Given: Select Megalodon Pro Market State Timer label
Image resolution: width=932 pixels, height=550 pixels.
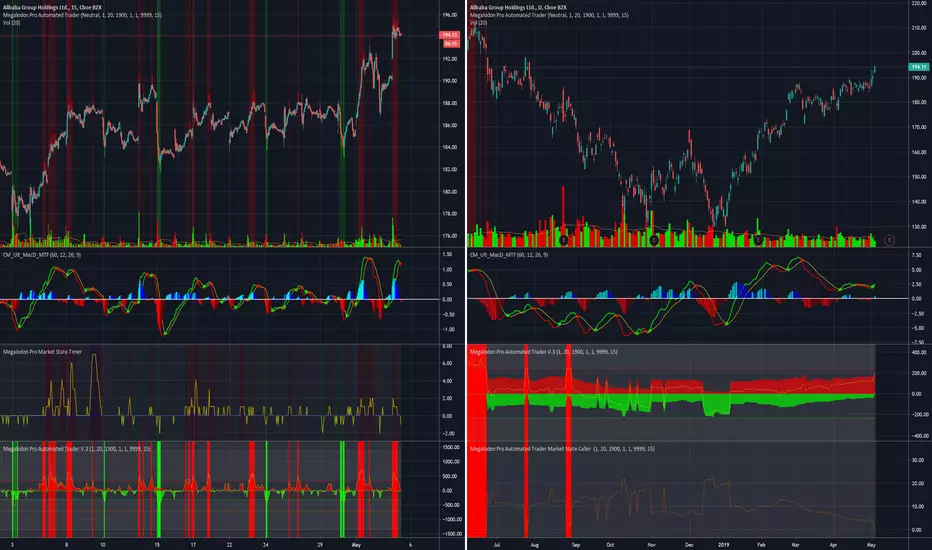Looking at the screenshot, I should point(42,351).
